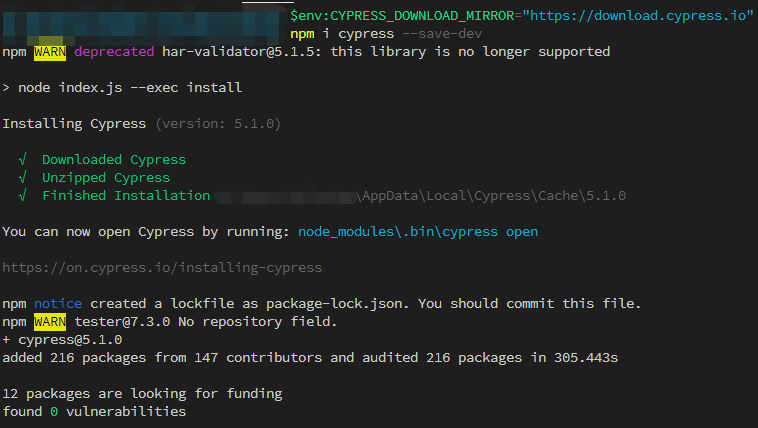Click the check mark beside 'Finished Installation'
The width and height of the screenshot is (758, 428).
click(22, 195)
